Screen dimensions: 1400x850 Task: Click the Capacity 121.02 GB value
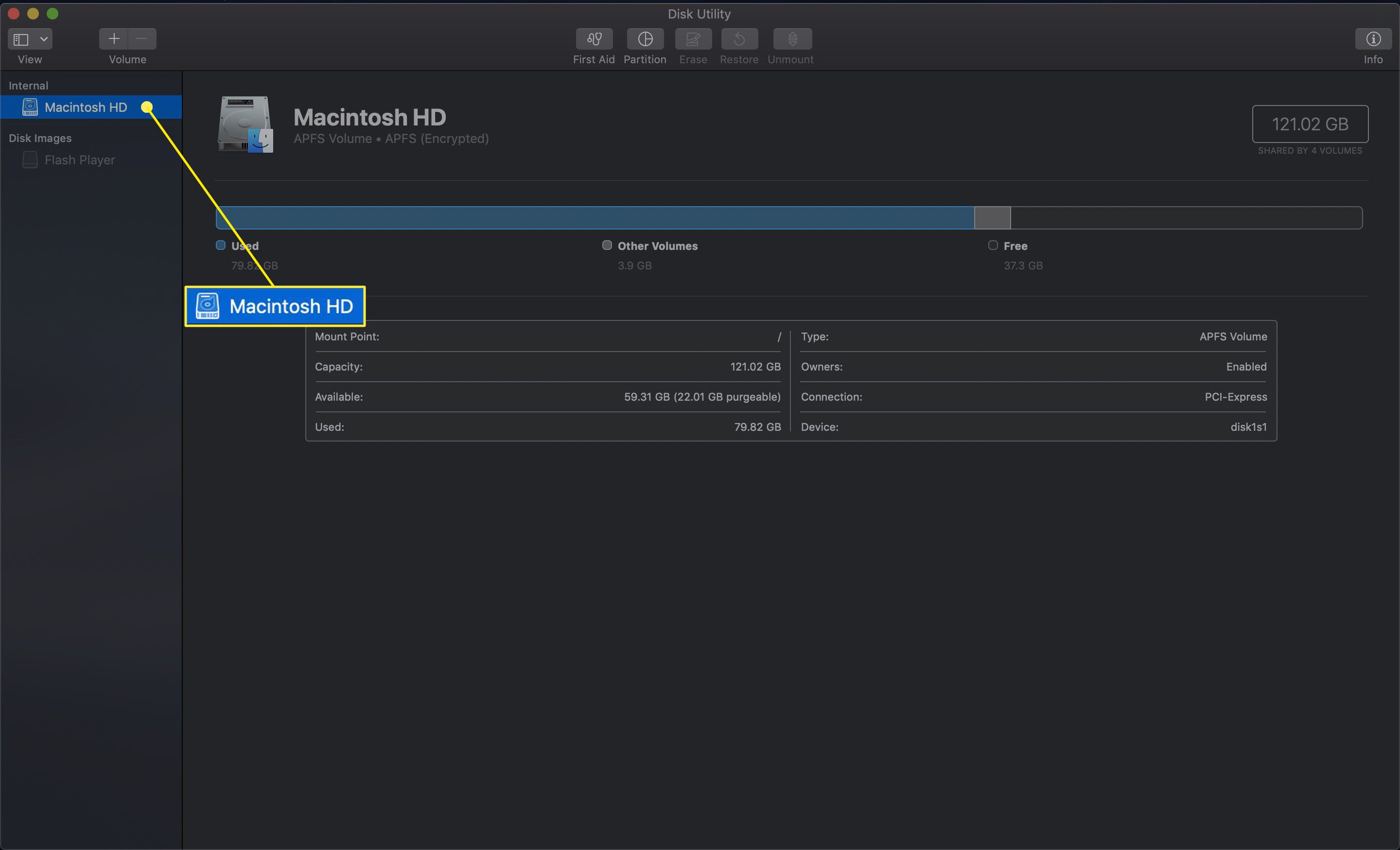click(x=756, y=367)
